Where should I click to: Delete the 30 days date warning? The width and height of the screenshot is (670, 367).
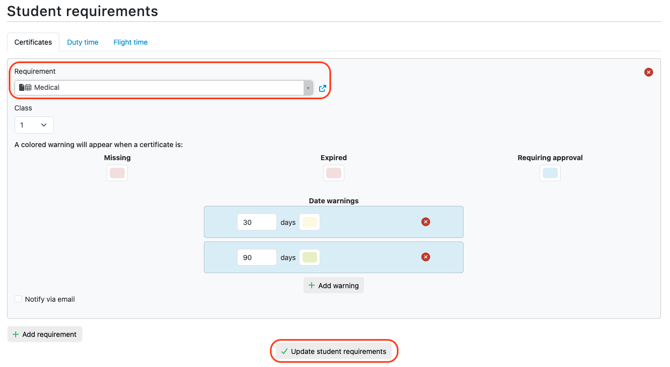click(x=426, y=222)
